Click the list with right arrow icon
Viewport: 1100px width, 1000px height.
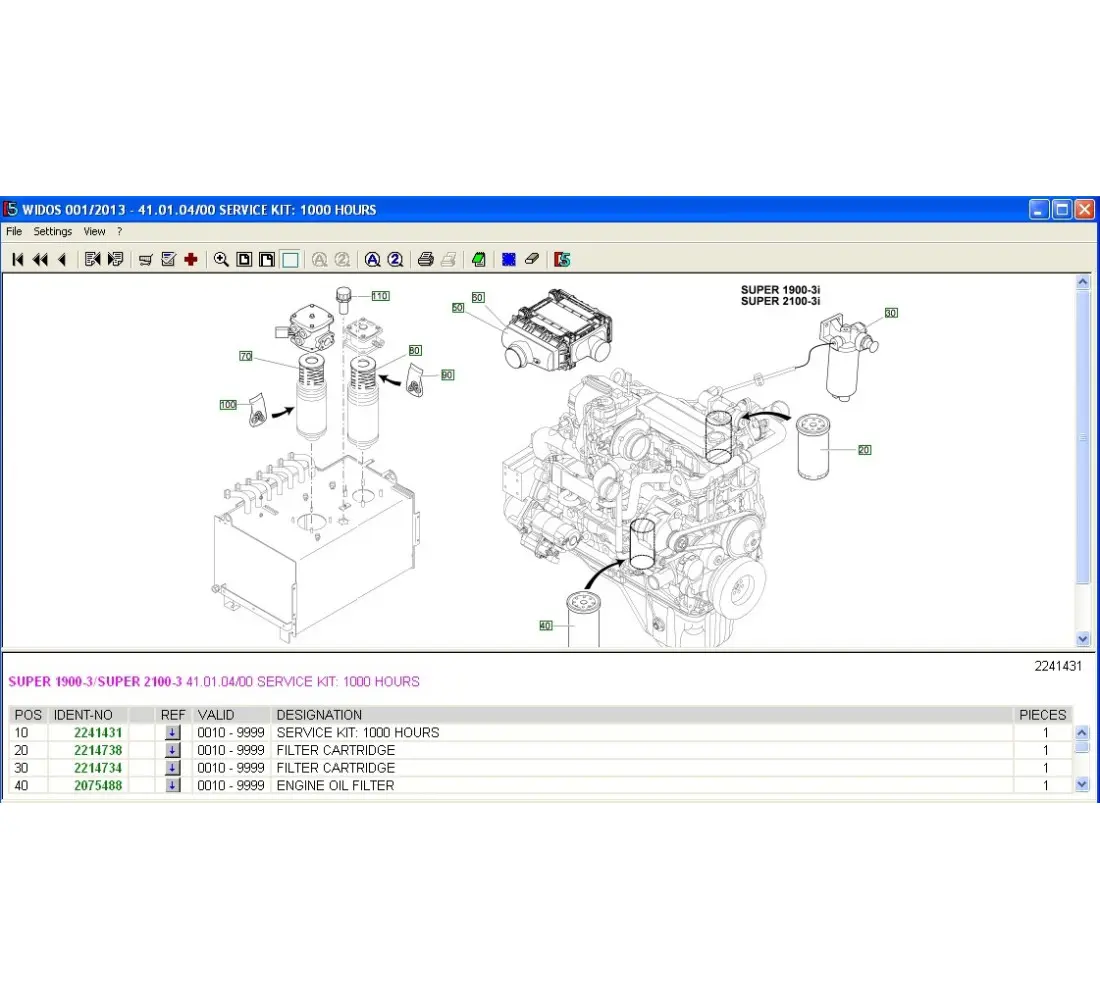pos(116,260)
